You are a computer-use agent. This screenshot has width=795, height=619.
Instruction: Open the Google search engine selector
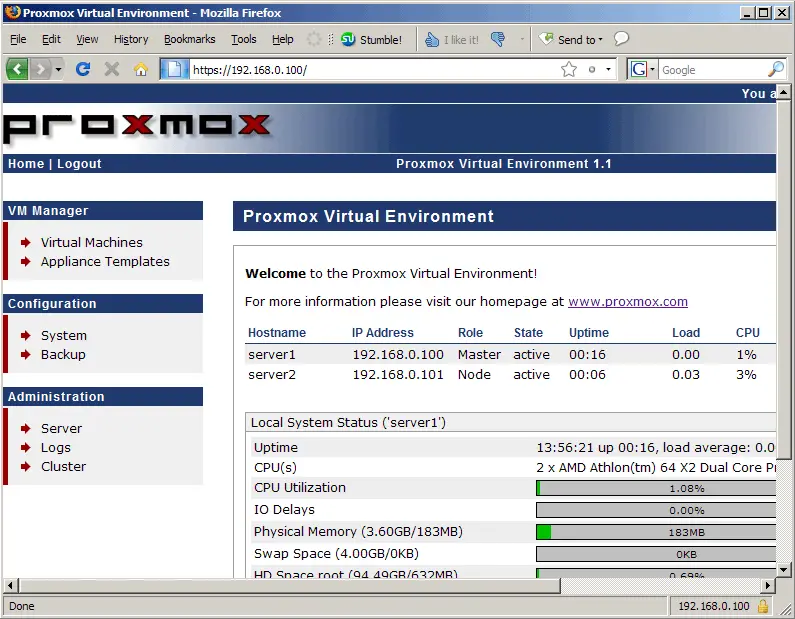click(x=642, y=69)
